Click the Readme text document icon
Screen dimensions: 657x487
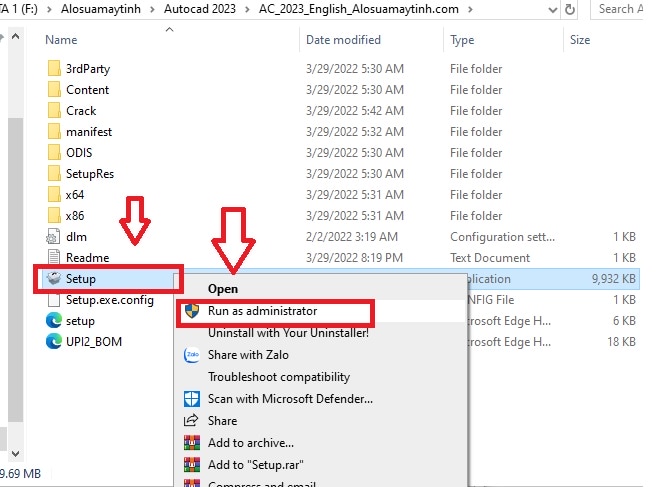54,258
